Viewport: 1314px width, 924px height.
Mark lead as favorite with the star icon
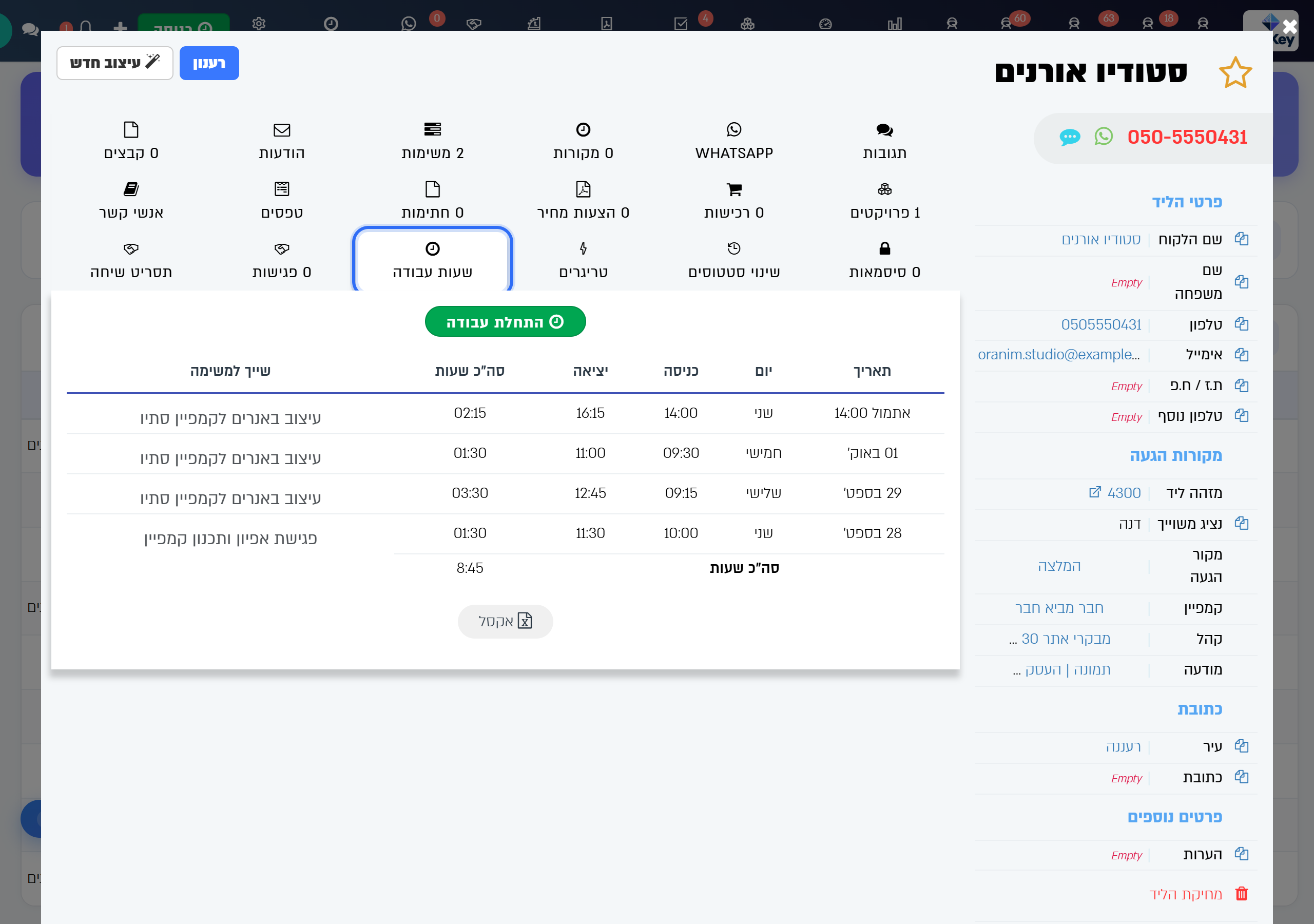pyautogui.click(x=1234, y=73)
